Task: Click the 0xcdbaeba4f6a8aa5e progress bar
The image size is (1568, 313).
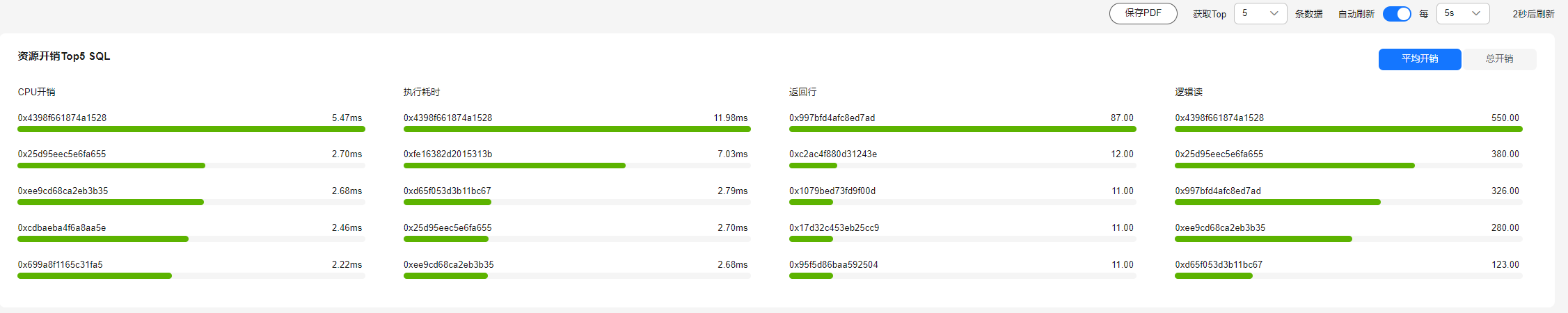Action: pyautogui.click(x=191, y=239)
